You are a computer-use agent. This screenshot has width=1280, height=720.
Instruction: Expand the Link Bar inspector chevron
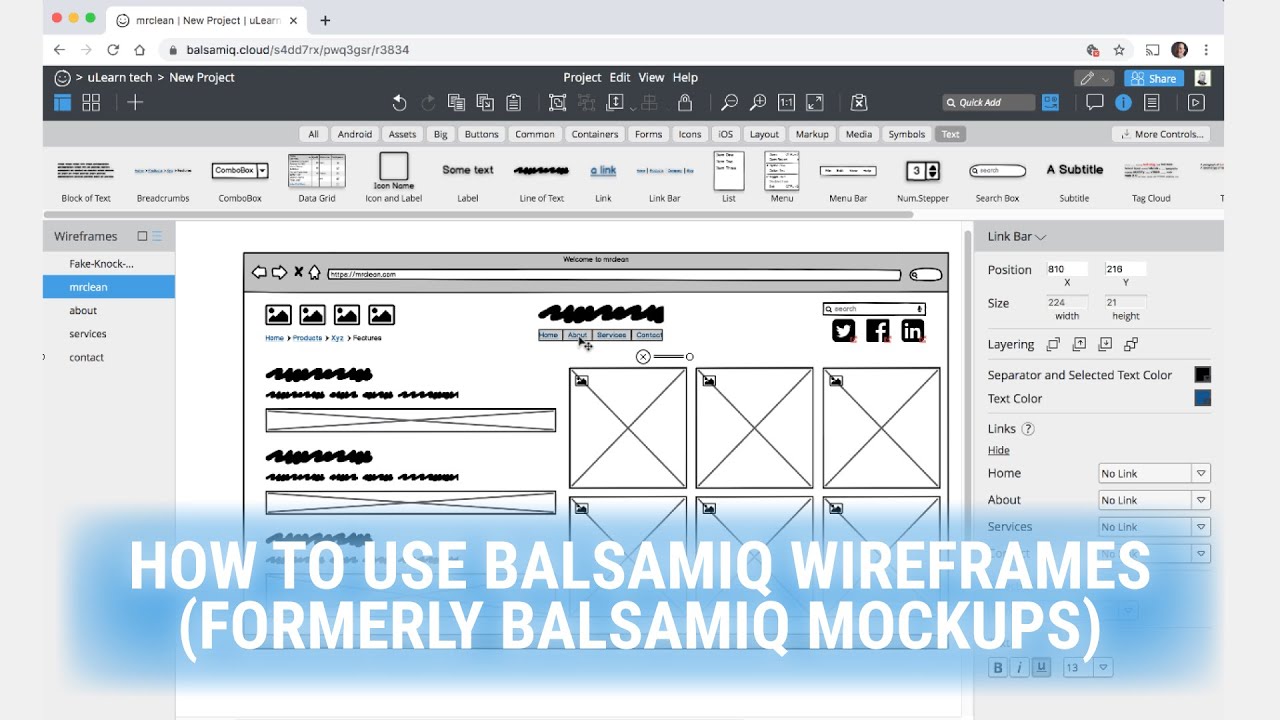1041,237
